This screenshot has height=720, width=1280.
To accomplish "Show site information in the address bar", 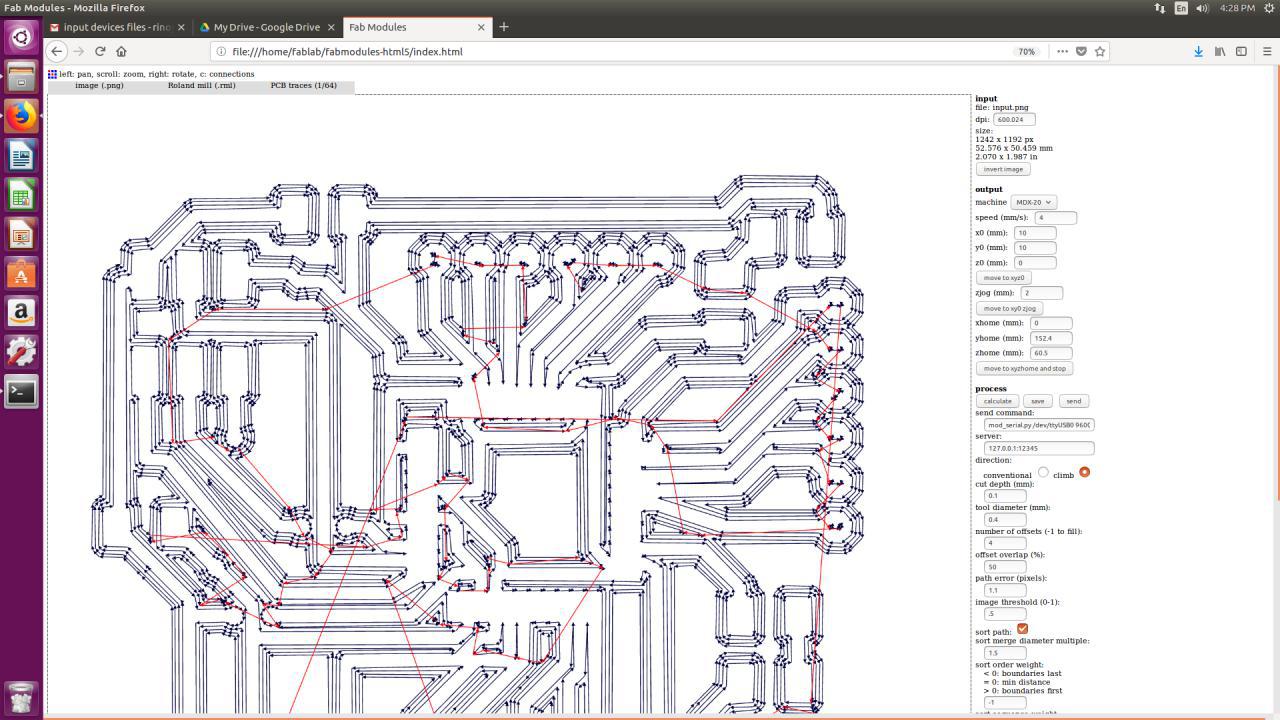I will pos(221,52).
